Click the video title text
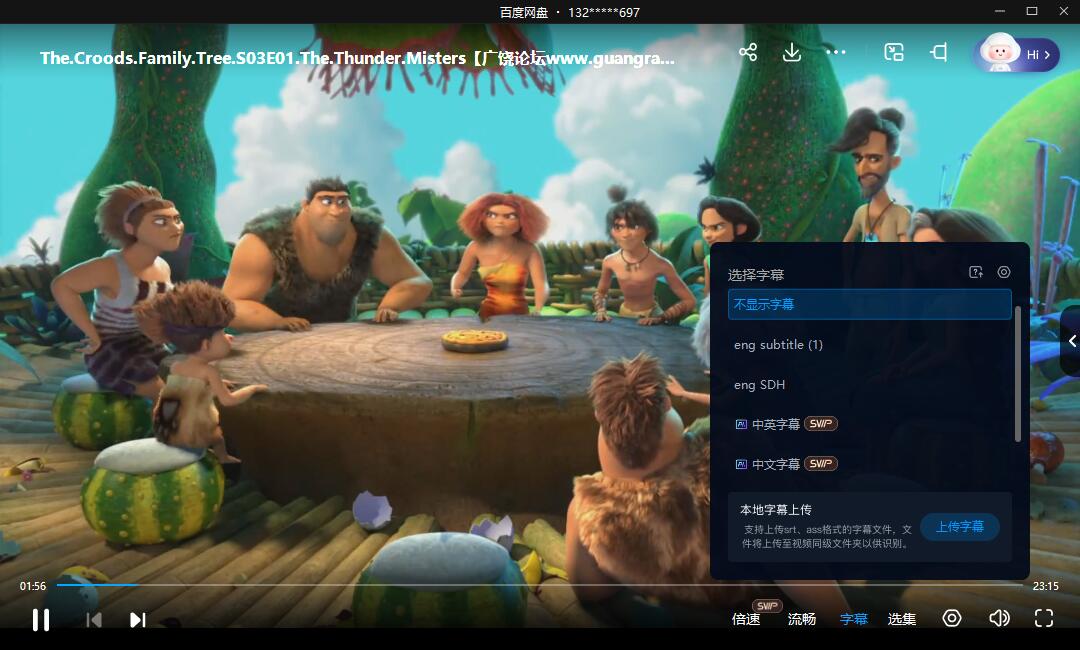 pos(357,59)
